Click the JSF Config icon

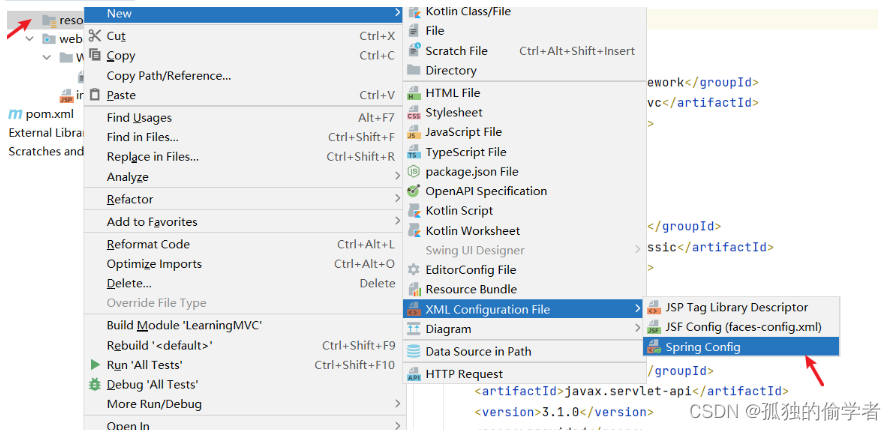click(x=654, y=328)
